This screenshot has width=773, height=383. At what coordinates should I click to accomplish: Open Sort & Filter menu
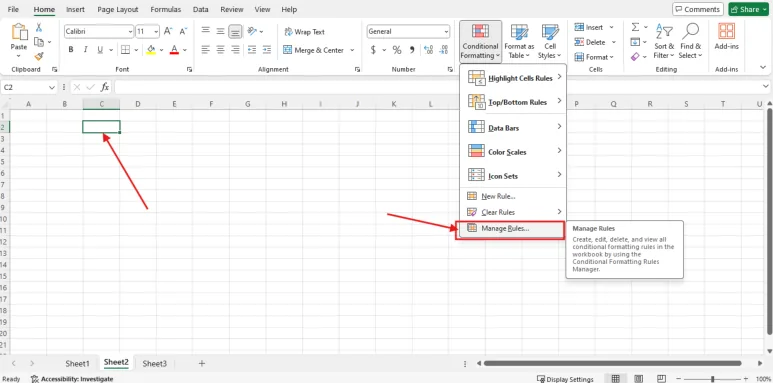(664, 41)
